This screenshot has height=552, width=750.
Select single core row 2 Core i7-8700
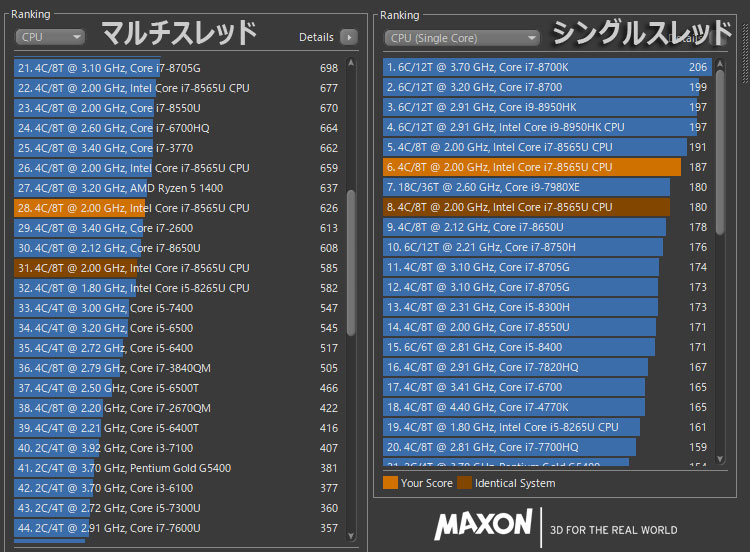click(547, 87)
